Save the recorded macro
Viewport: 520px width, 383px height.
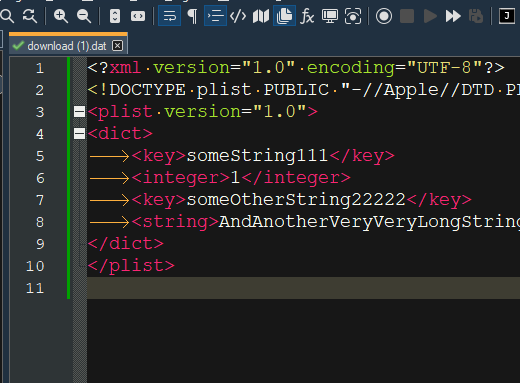476,16
